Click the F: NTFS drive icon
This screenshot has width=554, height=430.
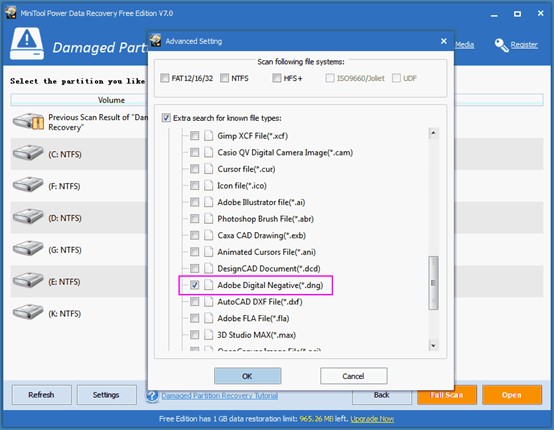click(28, 185)
